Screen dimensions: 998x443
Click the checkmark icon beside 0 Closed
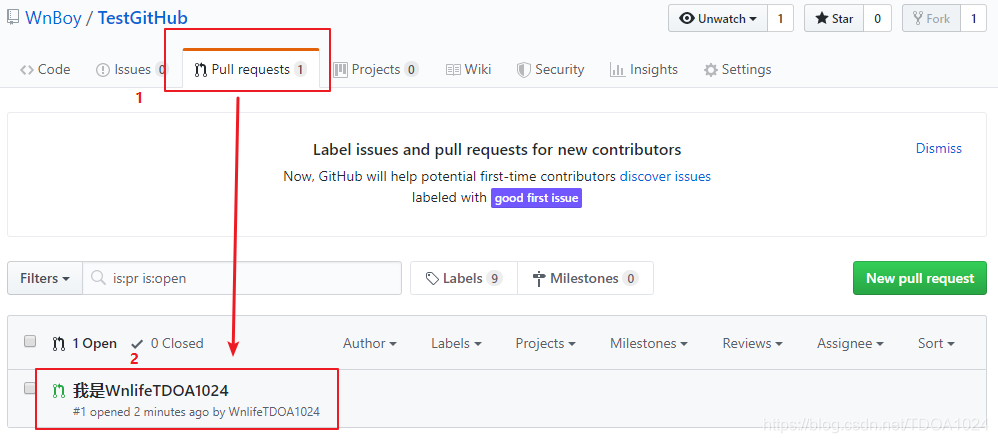[x=137, y=344]
